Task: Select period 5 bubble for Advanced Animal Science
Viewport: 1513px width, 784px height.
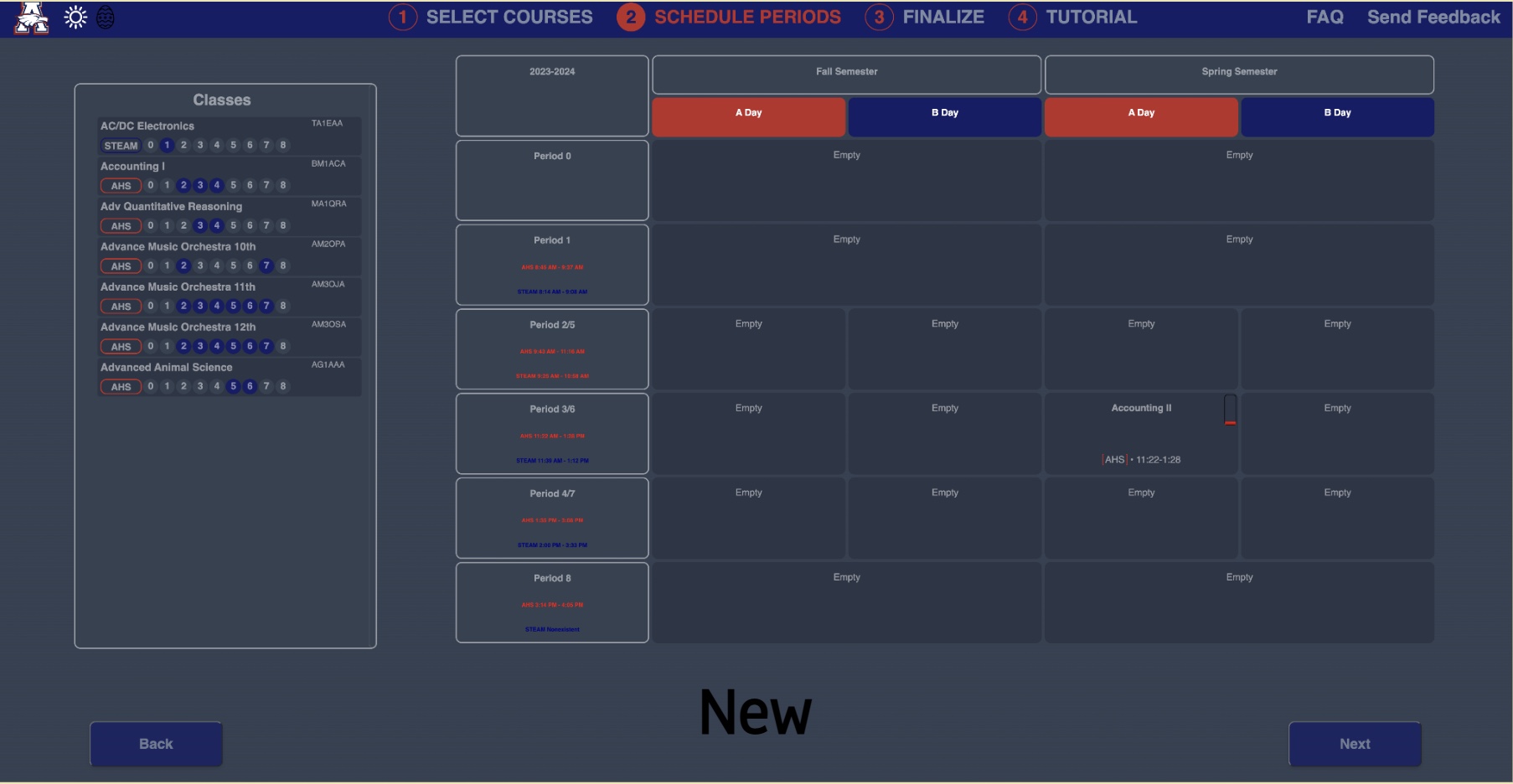Action: click(233, 386)
